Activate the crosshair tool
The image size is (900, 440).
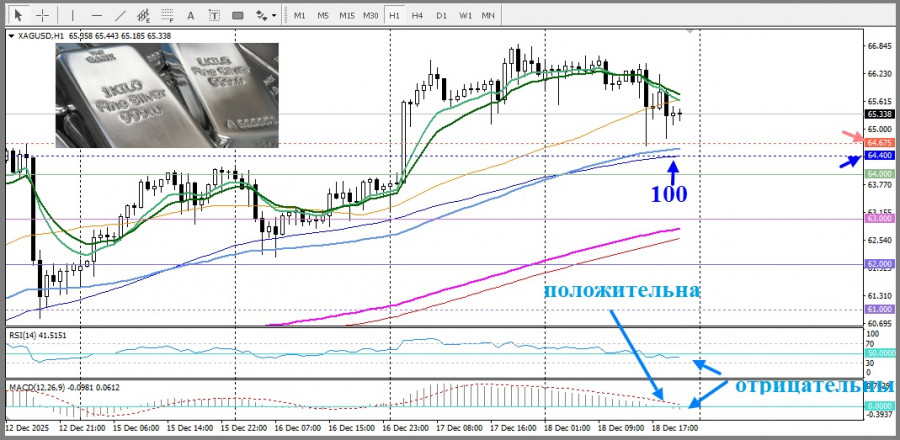click(42, 15)
